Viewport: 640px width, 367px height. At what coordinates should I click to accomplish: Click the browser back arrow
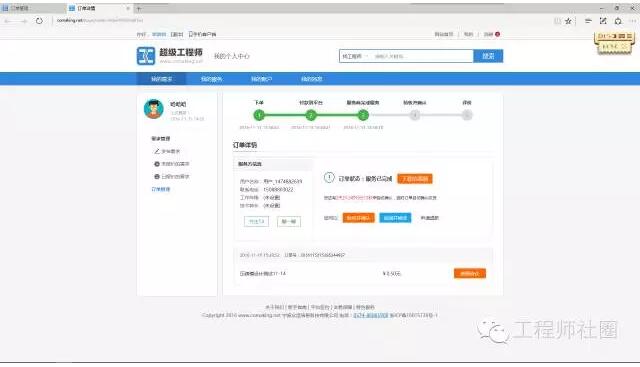[x=8, y=21]
